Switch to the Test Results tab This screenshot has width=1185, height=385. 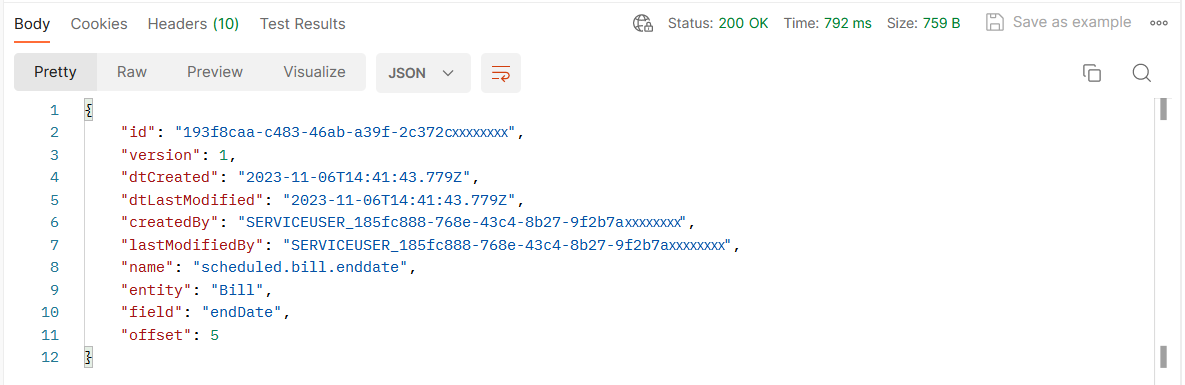click(302, 23)
